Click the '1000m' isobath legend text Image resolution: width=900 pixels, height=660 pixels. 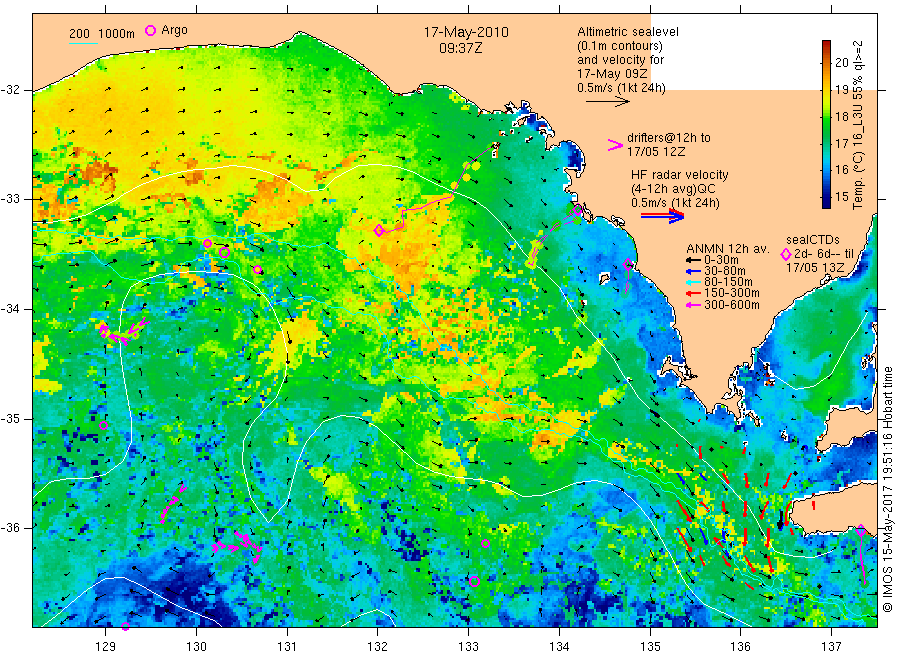pos(117,34)
